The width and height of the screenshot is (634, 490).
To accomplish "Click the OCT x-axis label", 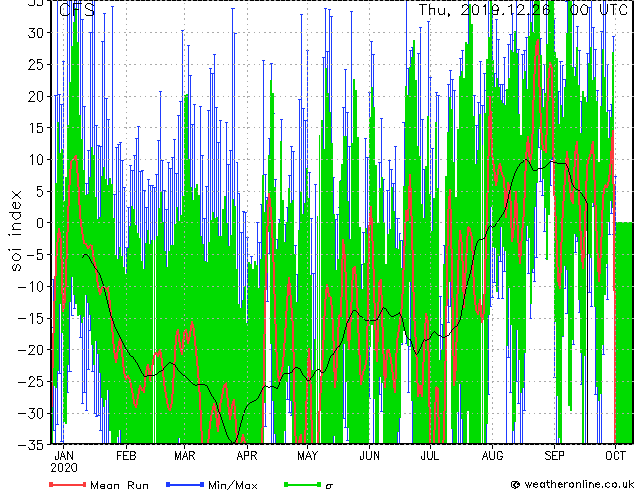I will tap(615, 456).
